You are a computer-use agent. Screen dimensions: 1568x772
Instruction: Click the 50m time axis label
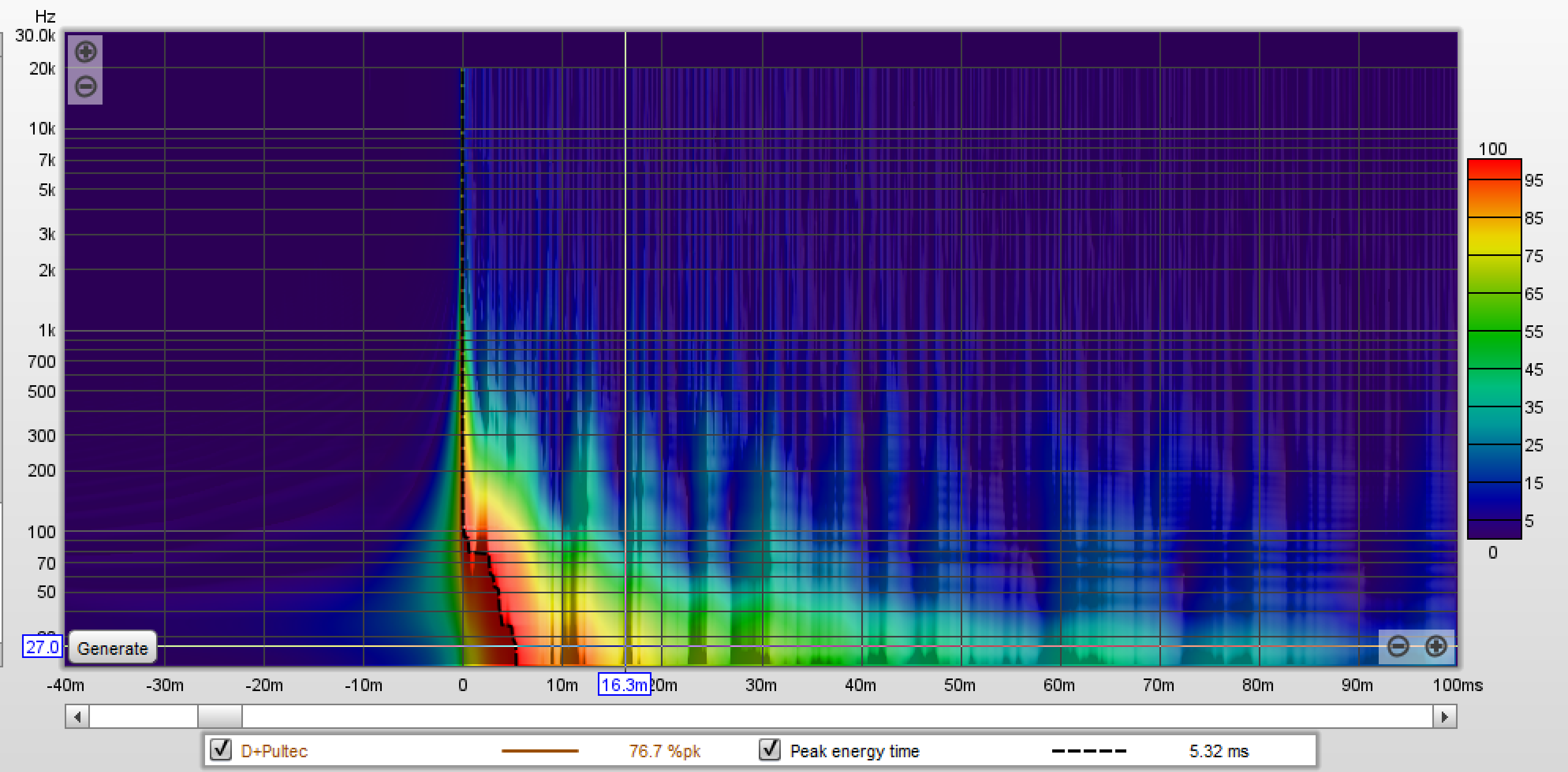coord(959,685)
